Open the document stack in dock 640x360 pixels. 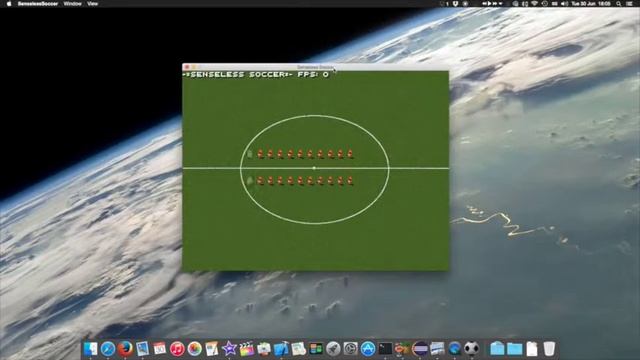point(532,349)
